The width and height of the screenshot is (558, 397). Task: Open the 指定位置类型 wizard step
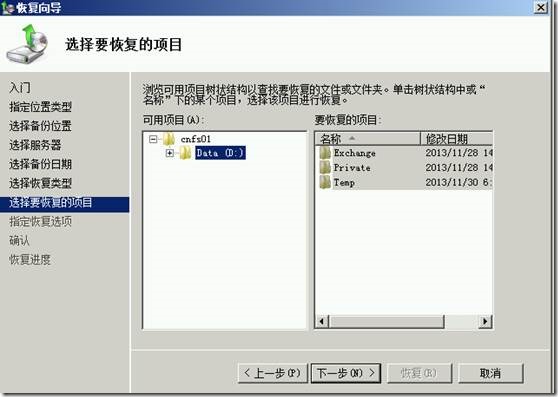tap(41, 107)
